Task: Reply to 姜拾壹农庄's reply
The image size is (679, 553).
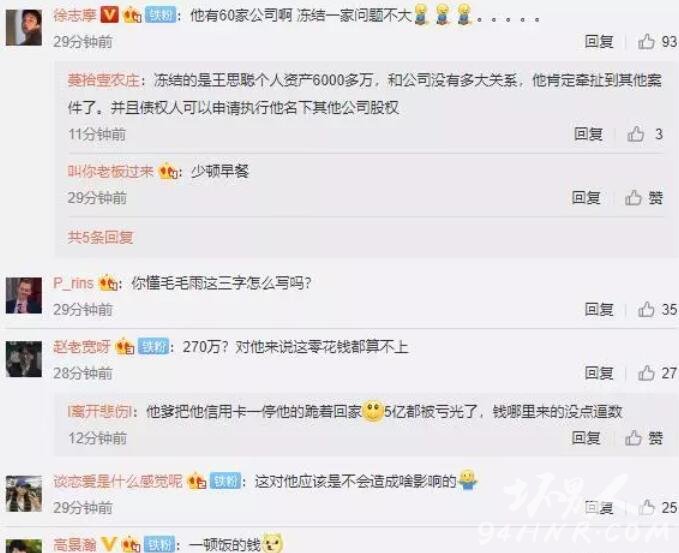Action: coord(588,134)
